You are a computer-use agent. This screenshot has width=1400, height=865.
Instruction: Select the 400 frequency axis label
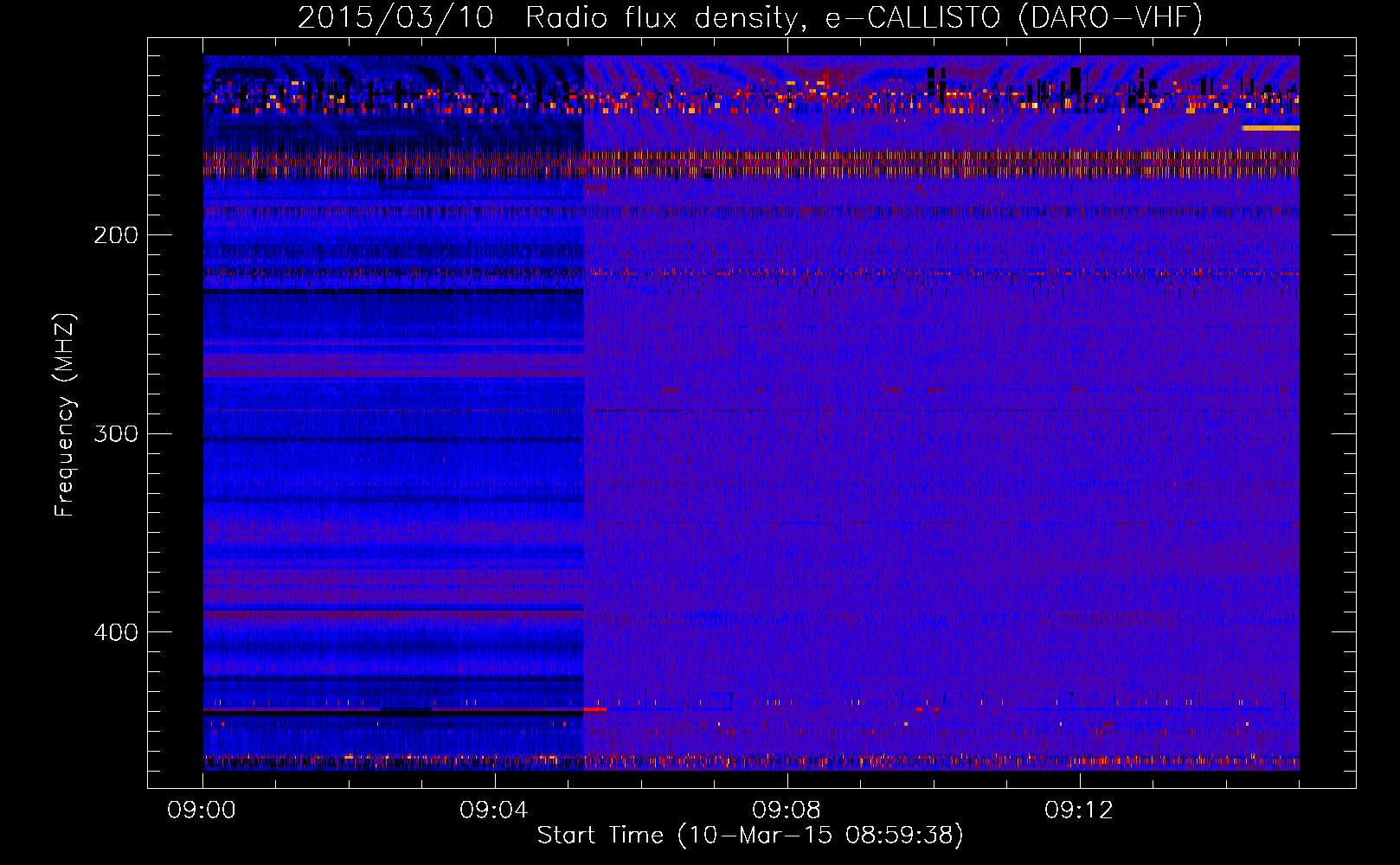[116, 632]
